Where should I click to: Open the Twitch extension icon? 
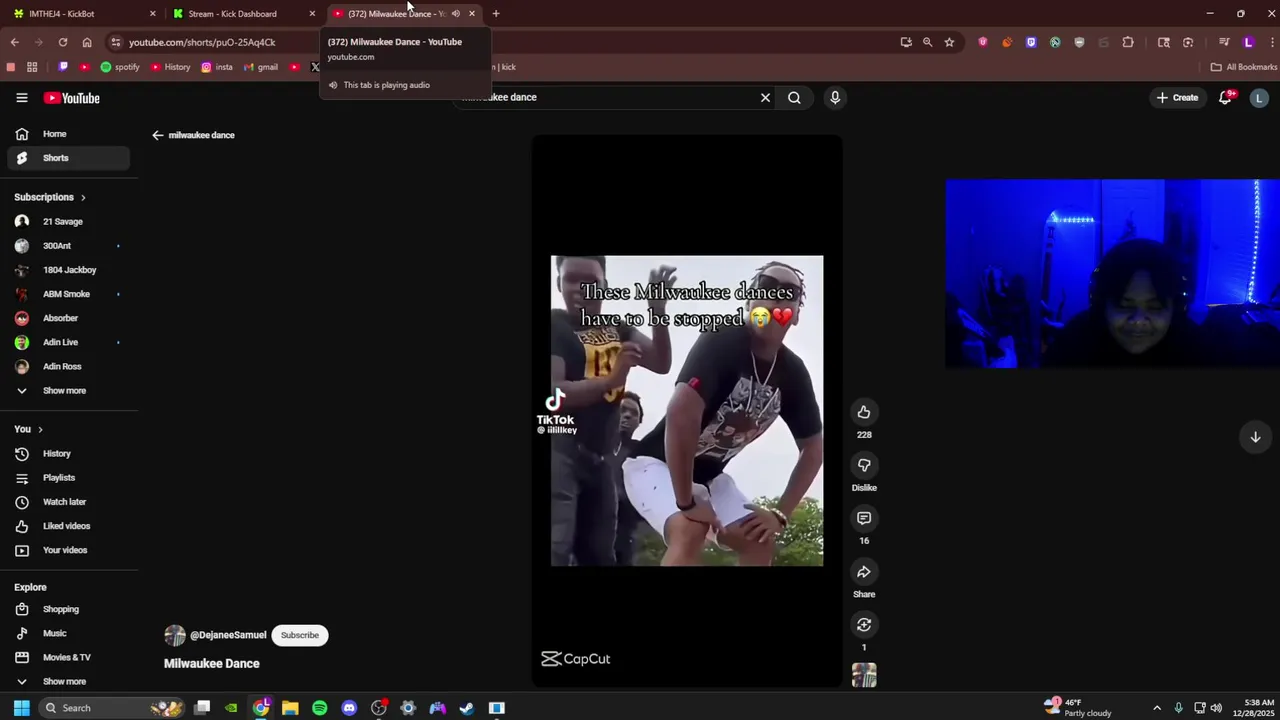1031,42
